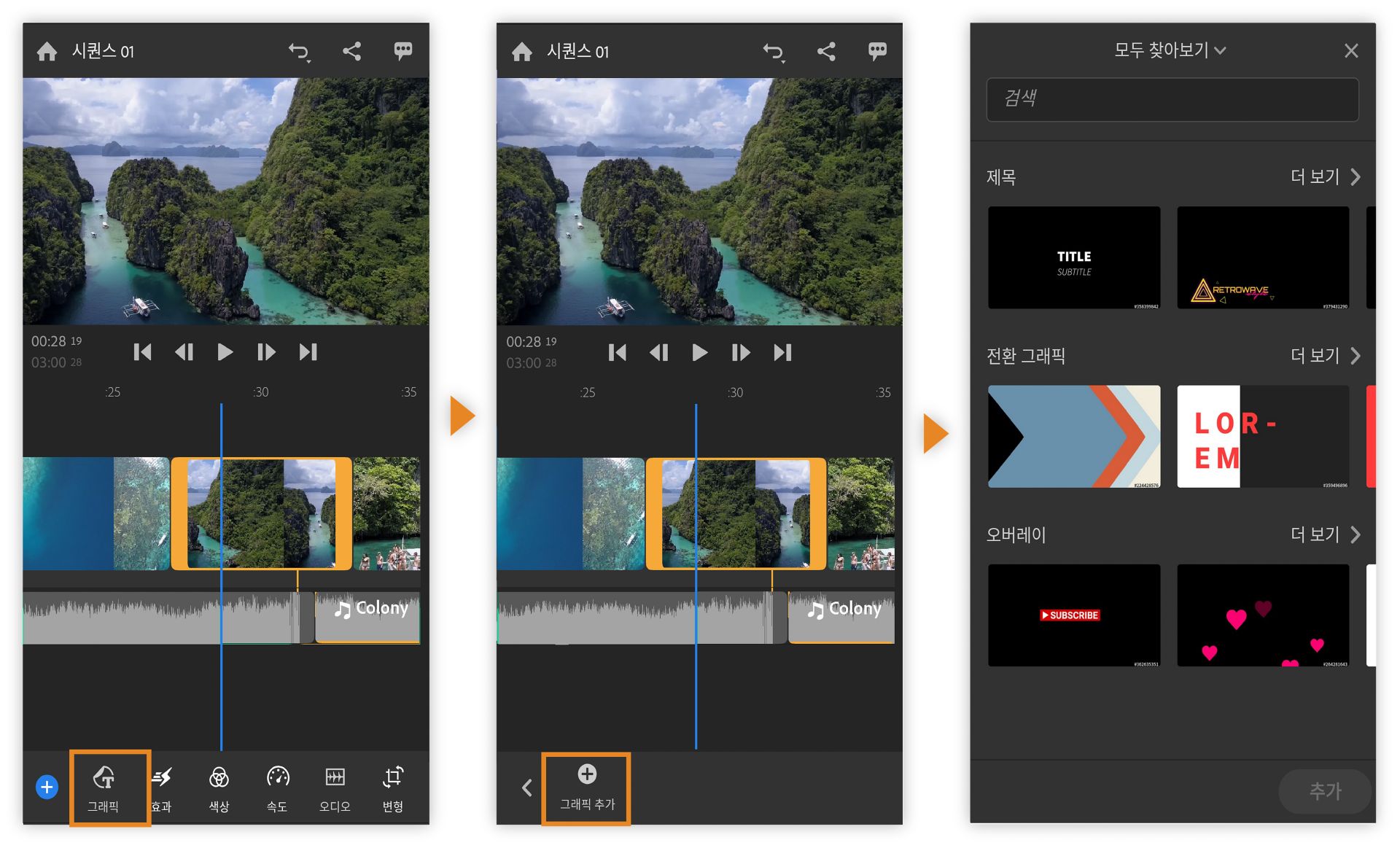
Task: Click the home icon in the middle panel
Action: tap(521, 52)
